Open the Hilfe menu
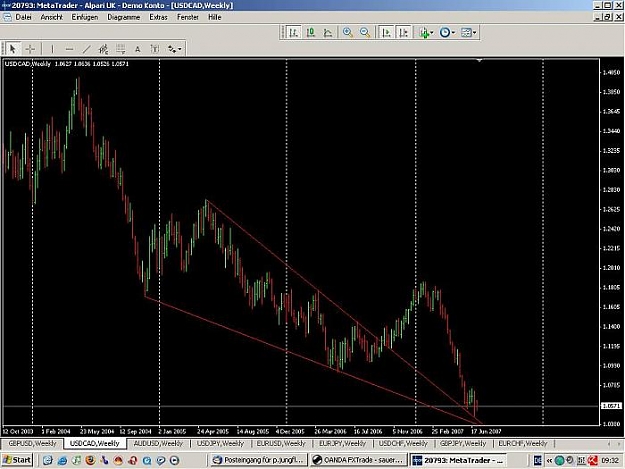 [214, 17]
